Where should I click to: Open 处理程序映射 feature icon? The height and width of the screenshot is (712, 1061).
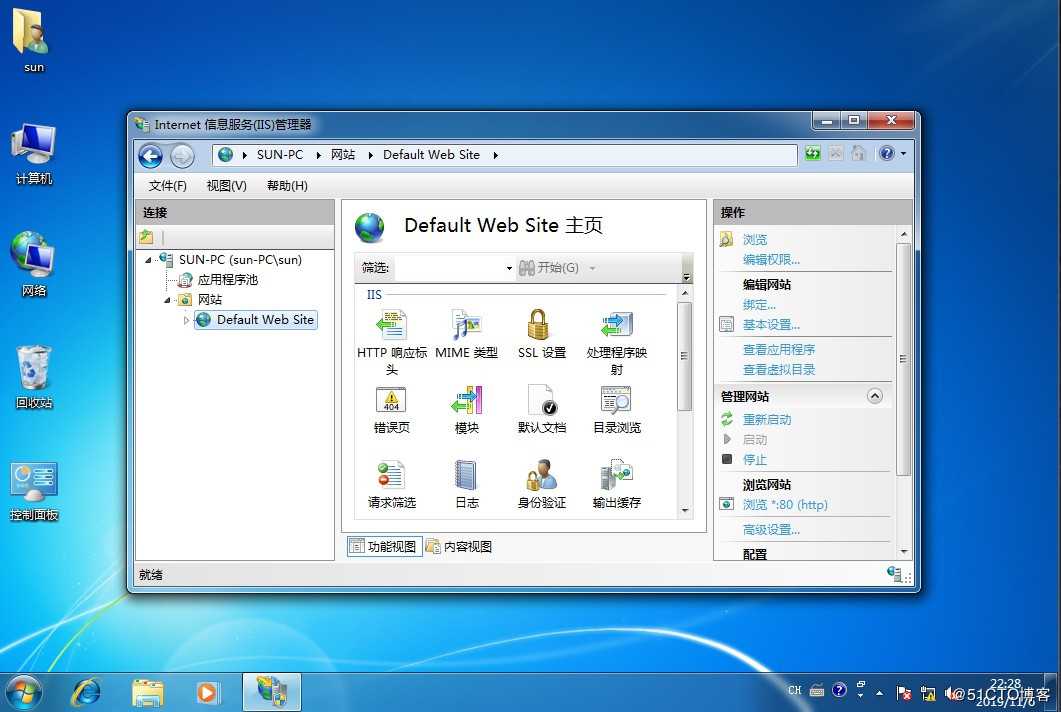pyautogui.click(x=616, y=325)
